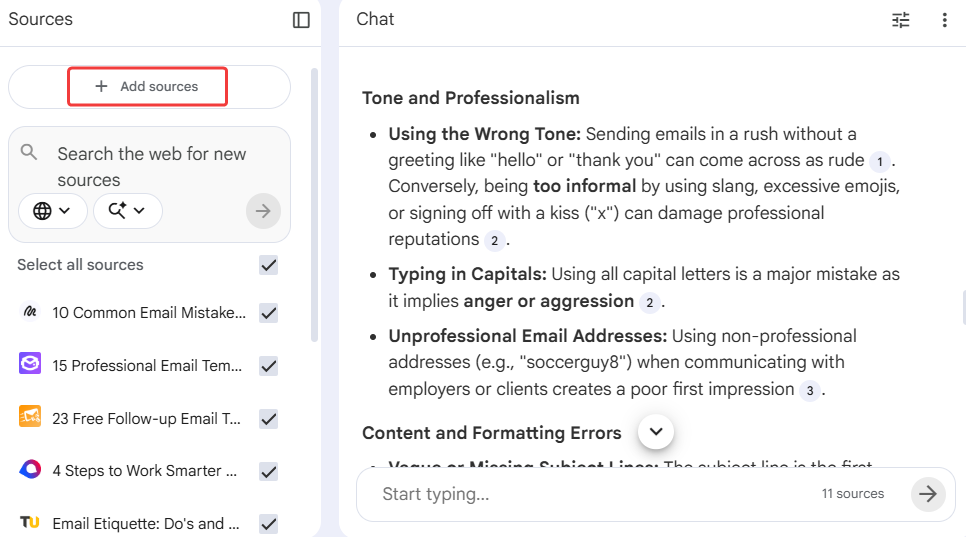Open chat configuration sliders icon

click(x=901, y=20)
